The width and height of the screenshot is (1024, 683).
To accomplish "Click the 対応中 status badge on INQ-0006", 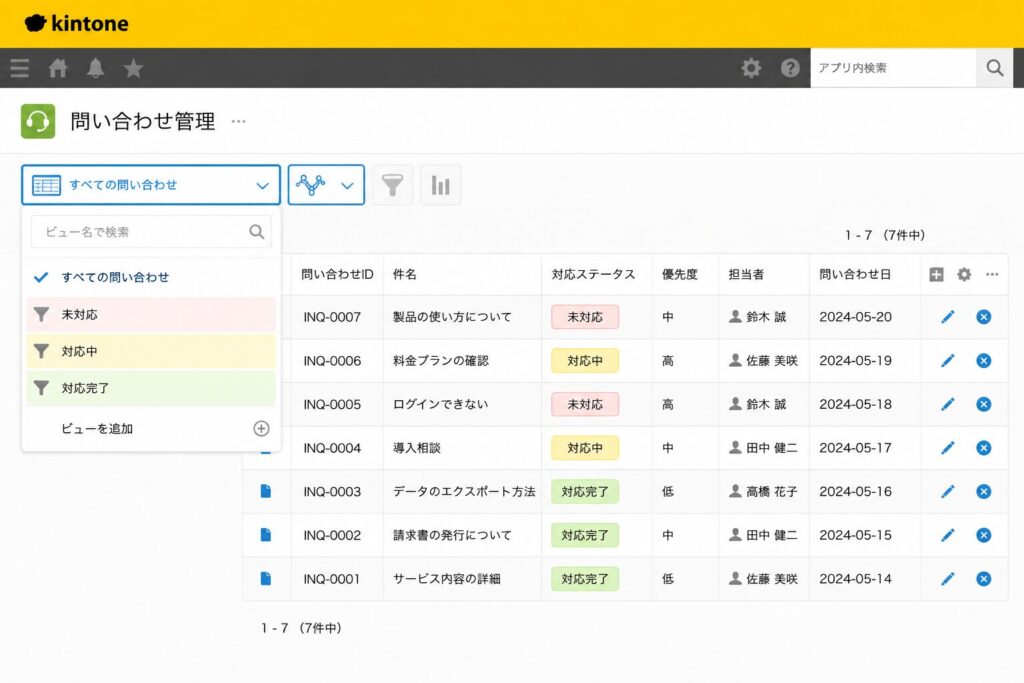I will coord(584,360).
